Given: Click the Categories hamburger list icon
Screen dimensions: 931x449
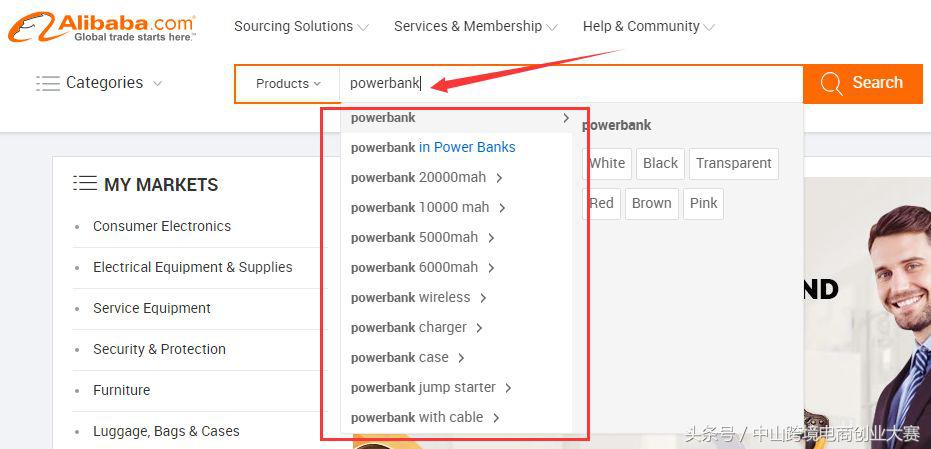Looking at the screenshot, I should tap(48, 83).
